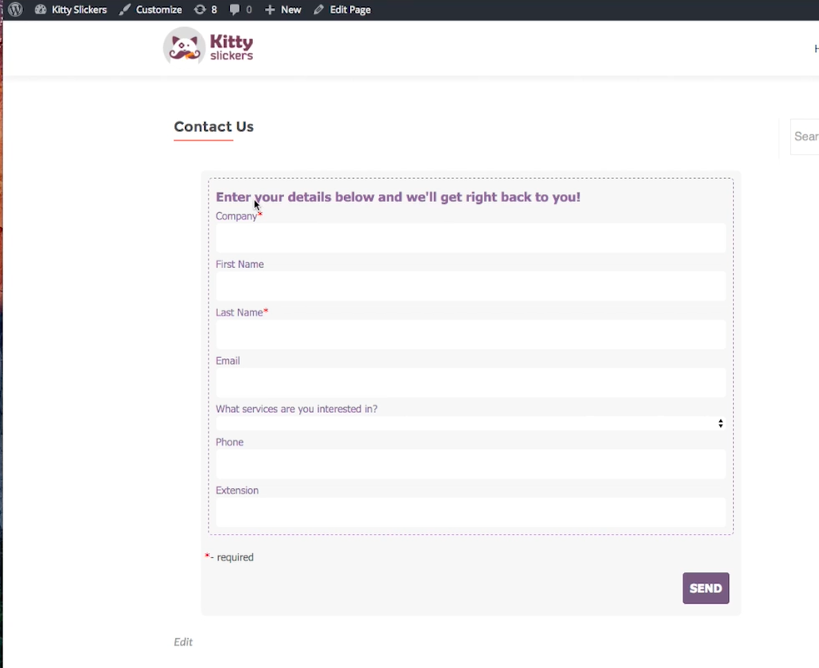Click the Kitty Slickers cat logo
The height and width of the screenshot is (668, 819).
209,46
